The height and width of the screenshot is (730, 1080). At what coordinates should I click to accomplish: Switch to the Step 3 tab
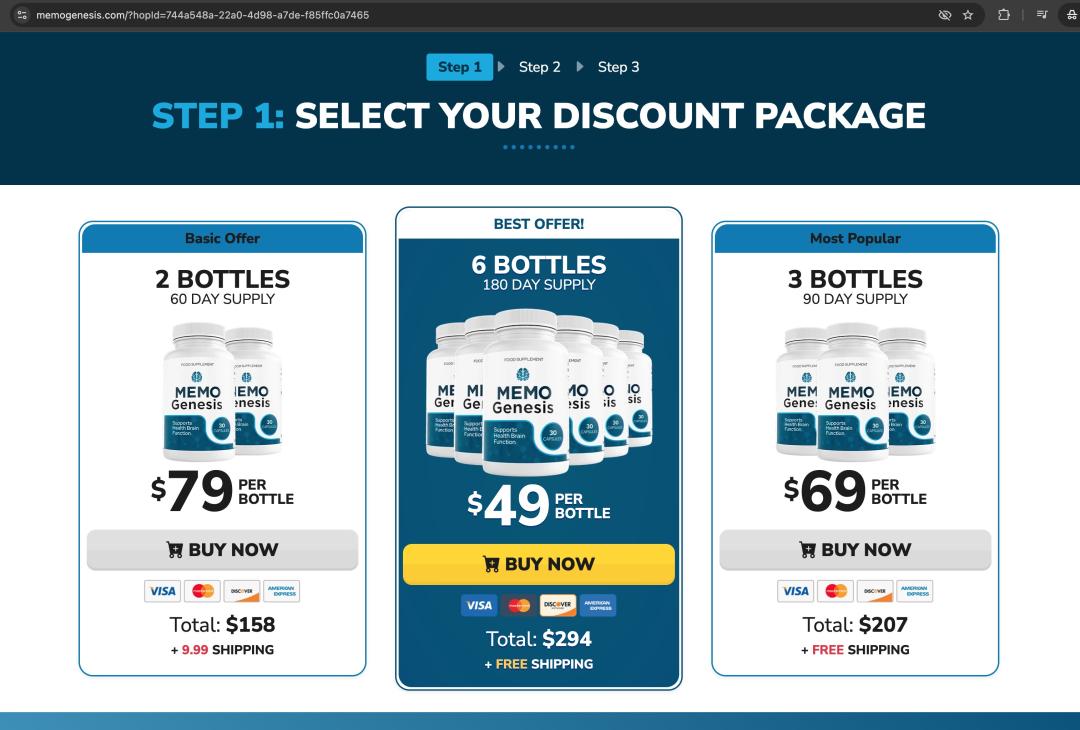pos(618,67)
